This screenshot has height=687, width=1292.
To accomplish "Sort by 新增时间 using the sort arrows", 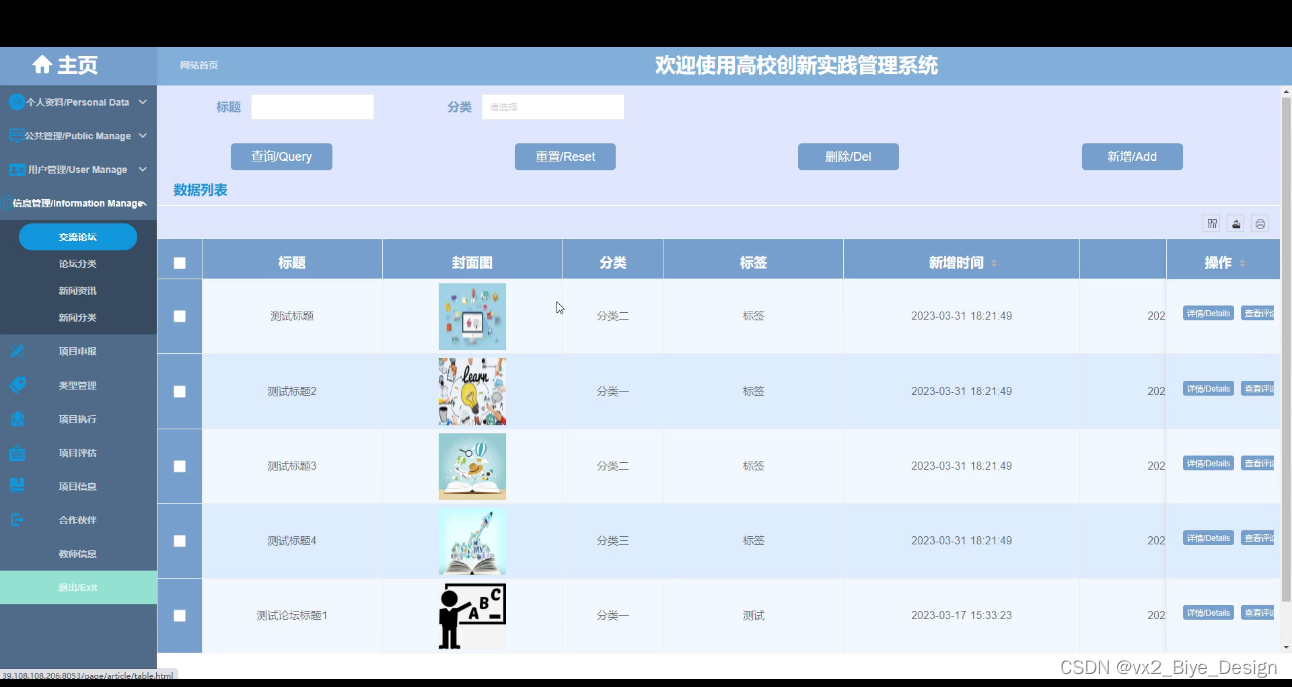I will point(993,263).
